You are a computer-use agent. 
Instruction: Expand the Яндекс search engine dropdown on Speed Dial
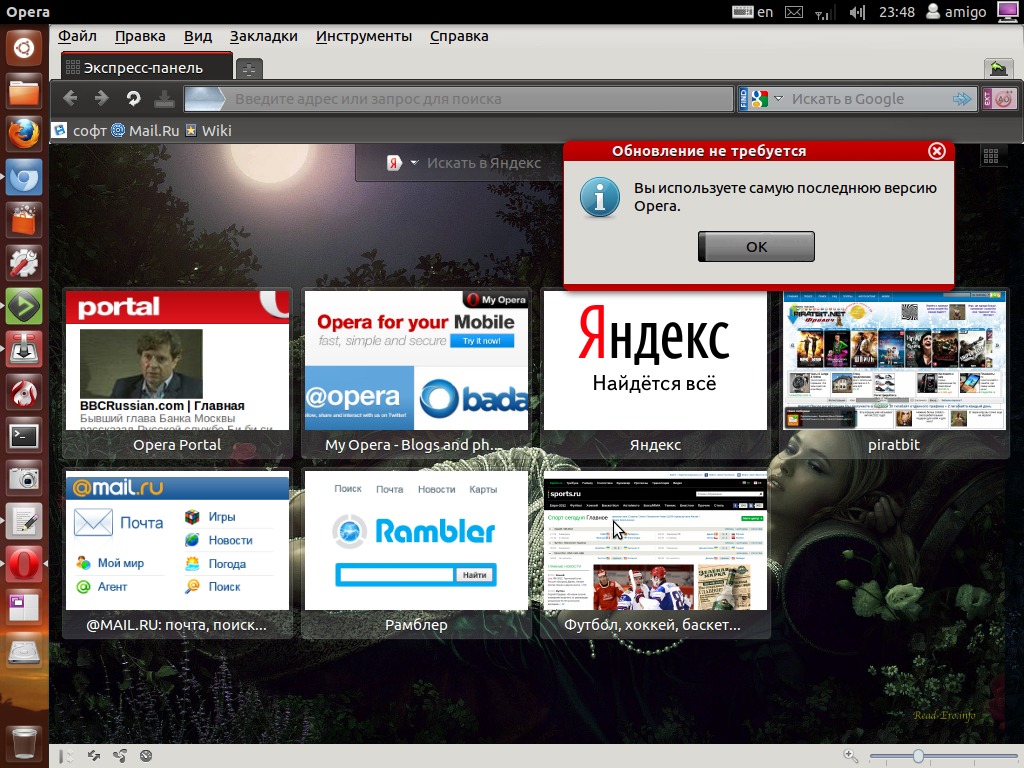click(x=414, y=163)
